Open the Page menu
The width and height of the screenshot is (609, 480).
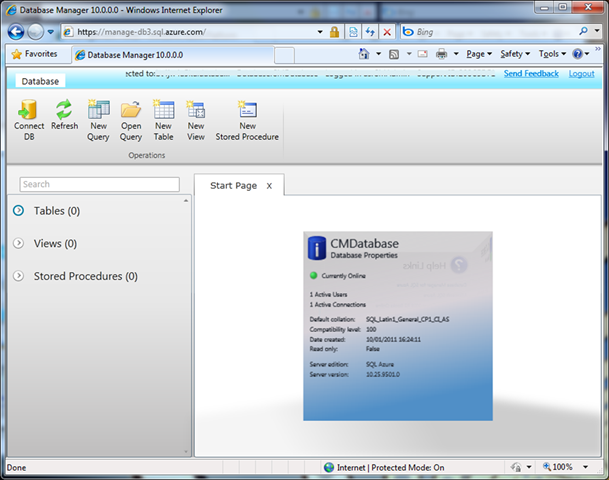(x=479, y=54)
